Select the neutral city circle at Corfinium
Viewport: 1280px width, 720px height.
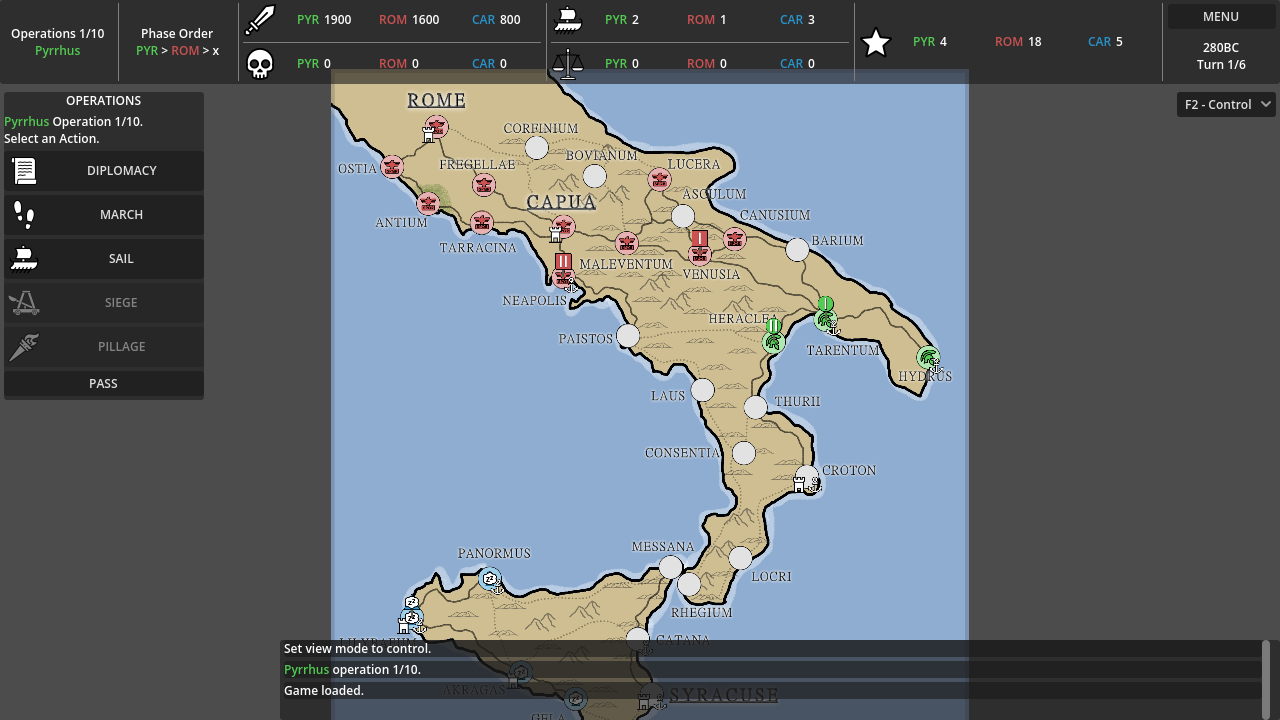(x=537, y=148)
